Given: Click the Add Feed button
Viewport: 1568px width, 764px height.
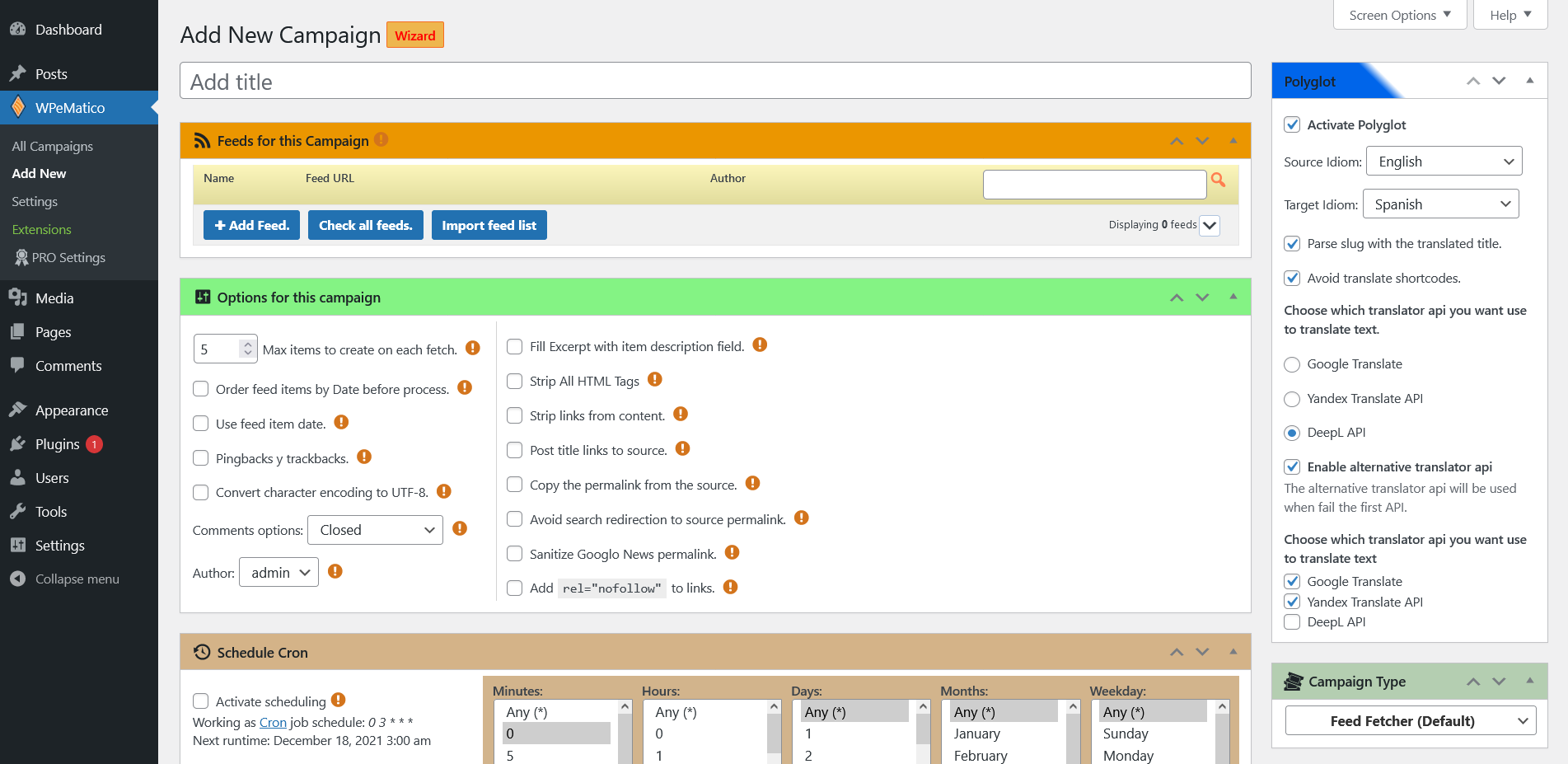Looking at the screenshot, I should click(x=251, y=225).
